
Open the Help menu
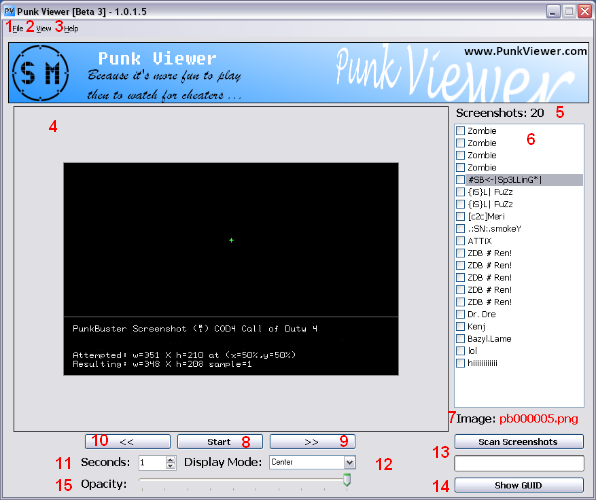coord(71,29)
